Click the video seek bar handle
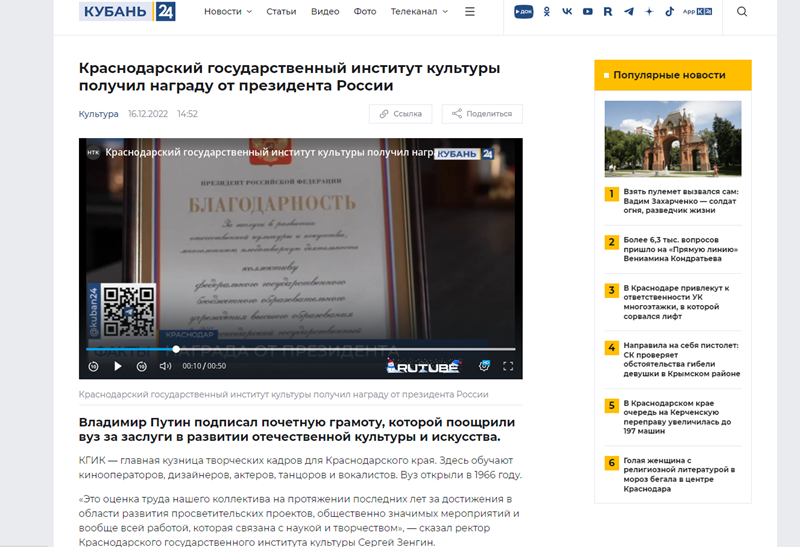The width and height of the screenshot is (800, 547). 176,349
